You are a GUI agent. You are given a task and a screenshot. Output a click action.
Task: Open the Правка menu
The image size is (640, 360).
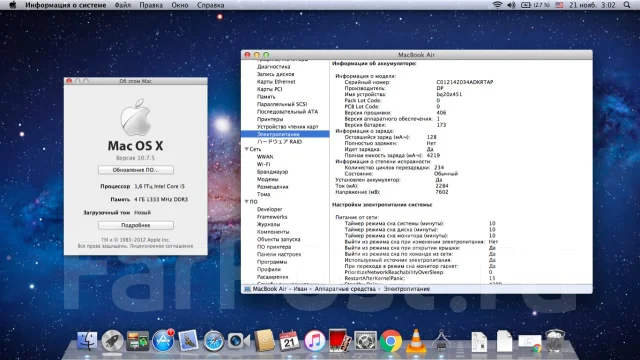coord(151,5)
